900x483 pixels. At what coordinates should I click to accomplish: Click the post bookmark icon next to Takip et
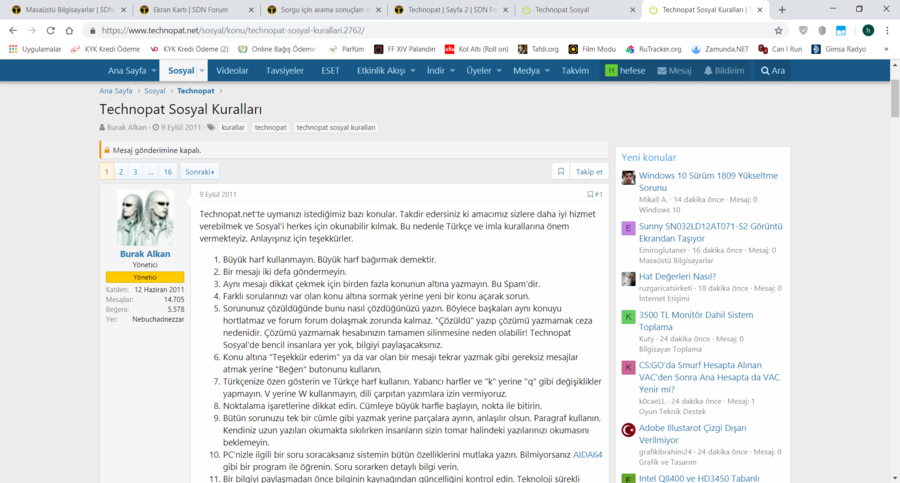point(561,172)
